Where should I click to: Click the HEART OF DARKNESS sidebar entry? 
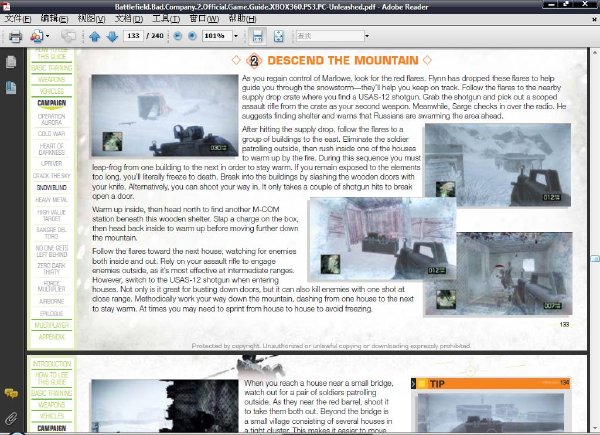click(x=52, y=149)
